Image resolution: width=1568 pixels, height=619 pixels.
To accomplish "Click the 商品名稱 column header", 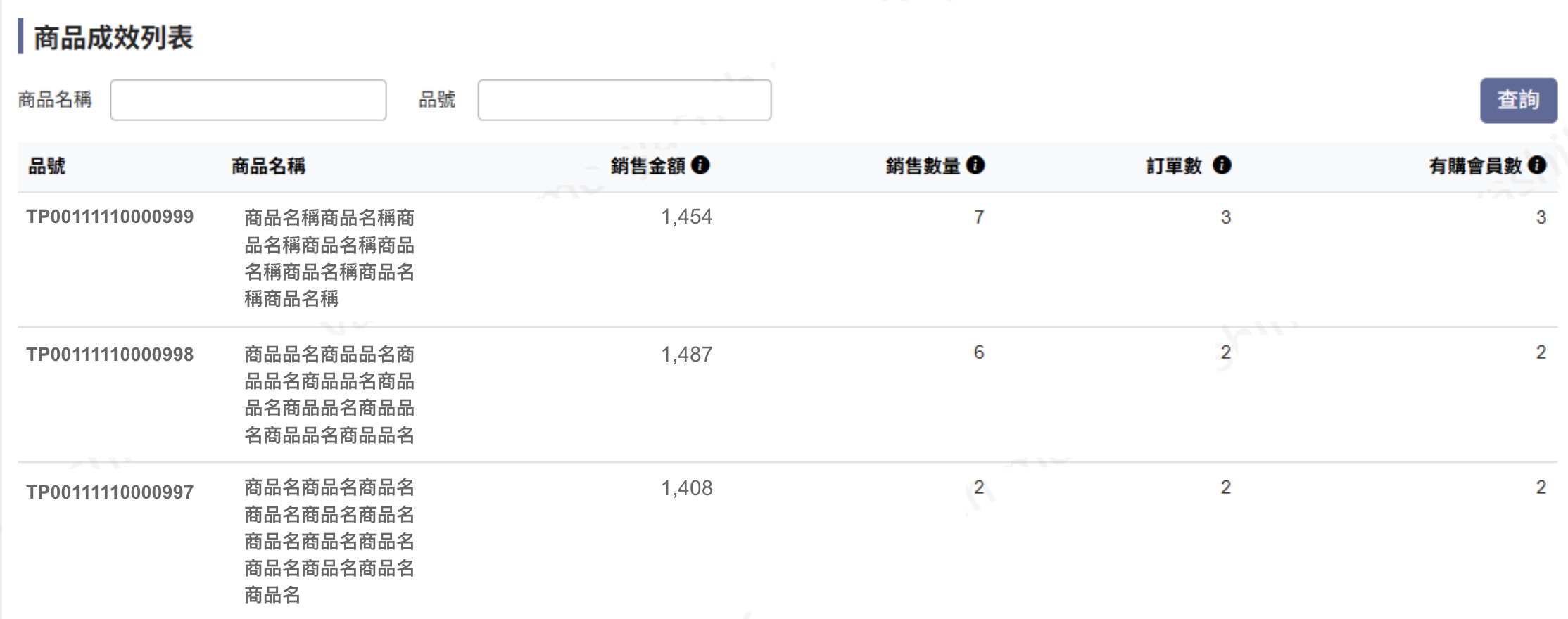I will coord(268,166).
